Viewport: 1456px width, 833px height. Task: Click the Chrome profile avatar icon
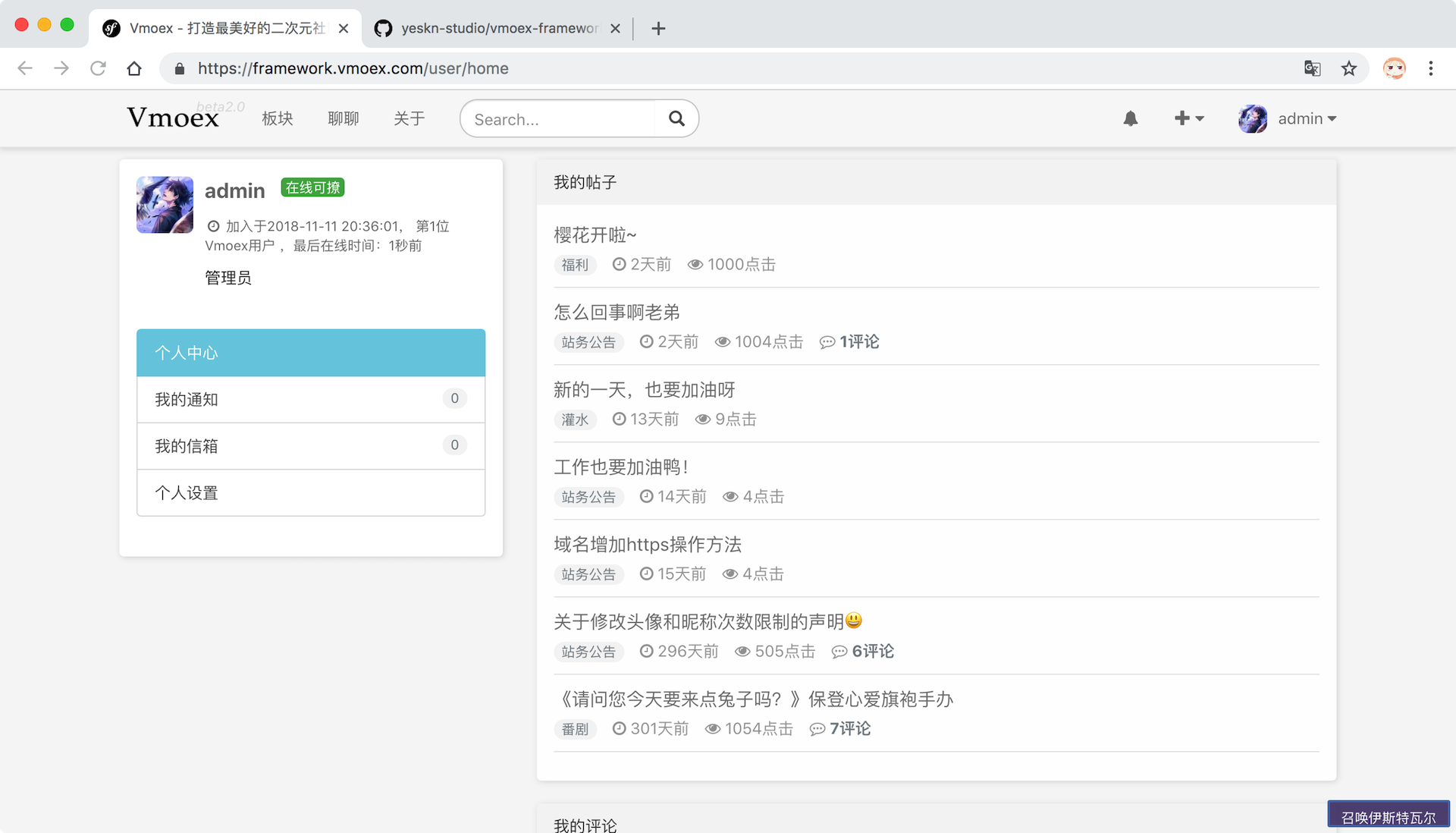pos(1394,68)
